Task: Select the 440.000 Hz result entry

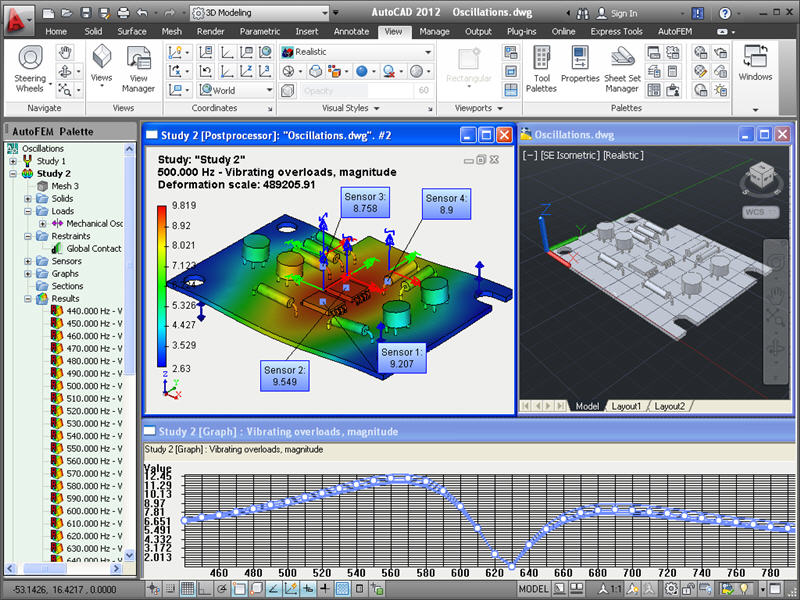Action: (87, 311)
